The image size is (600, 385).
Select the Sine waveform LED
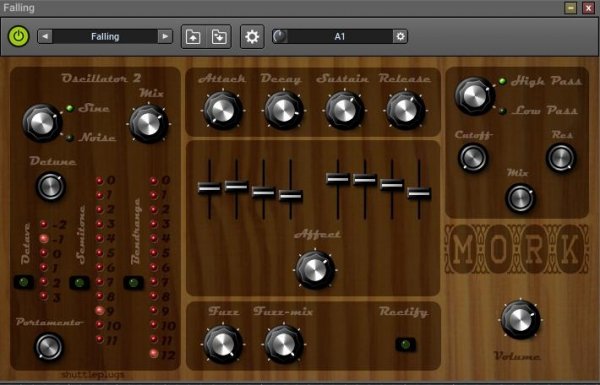(x=70, y=108)
